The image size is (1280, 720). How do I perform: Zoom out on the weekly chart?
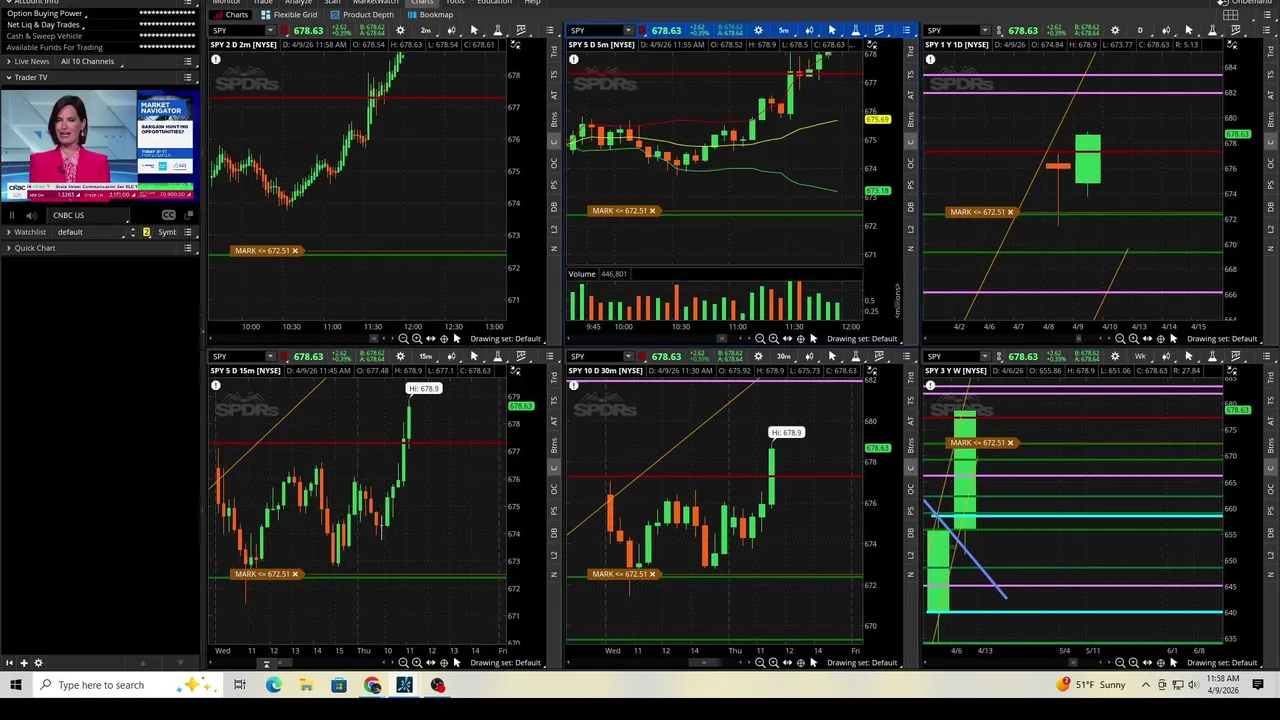1120,662
